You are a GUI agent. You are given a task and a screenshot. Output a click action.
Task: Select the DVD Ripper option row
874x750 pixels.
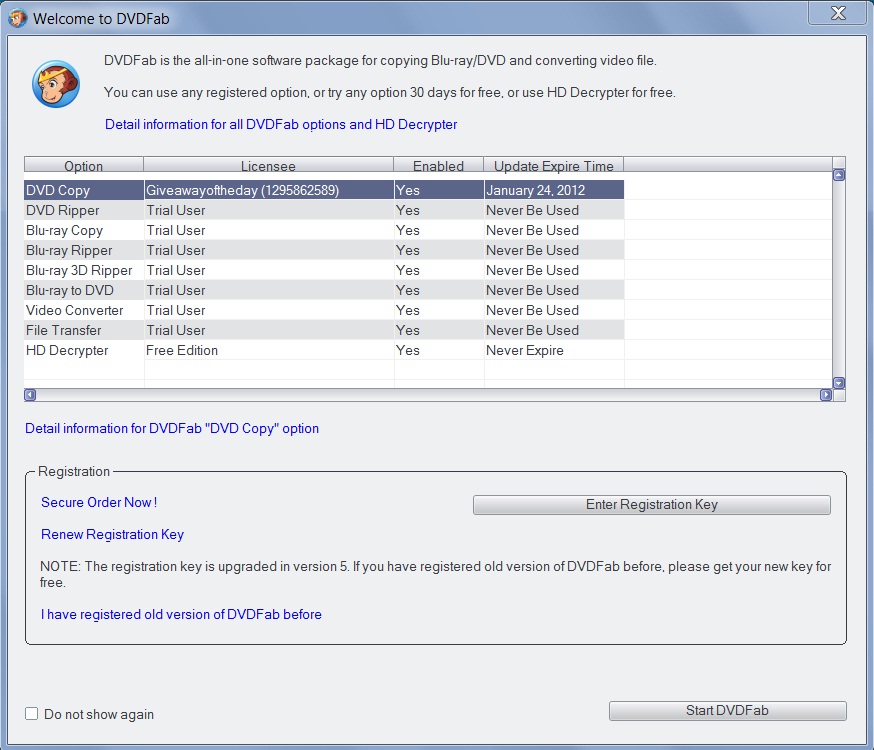click(x=324, y=210)
